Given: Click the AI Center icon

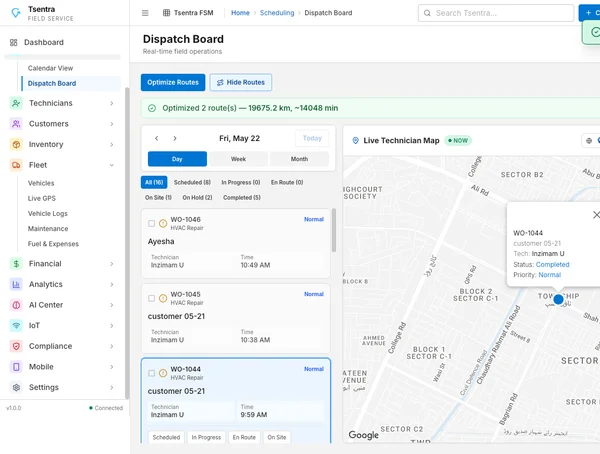Looking at the screenshot, I should point(16,305).
